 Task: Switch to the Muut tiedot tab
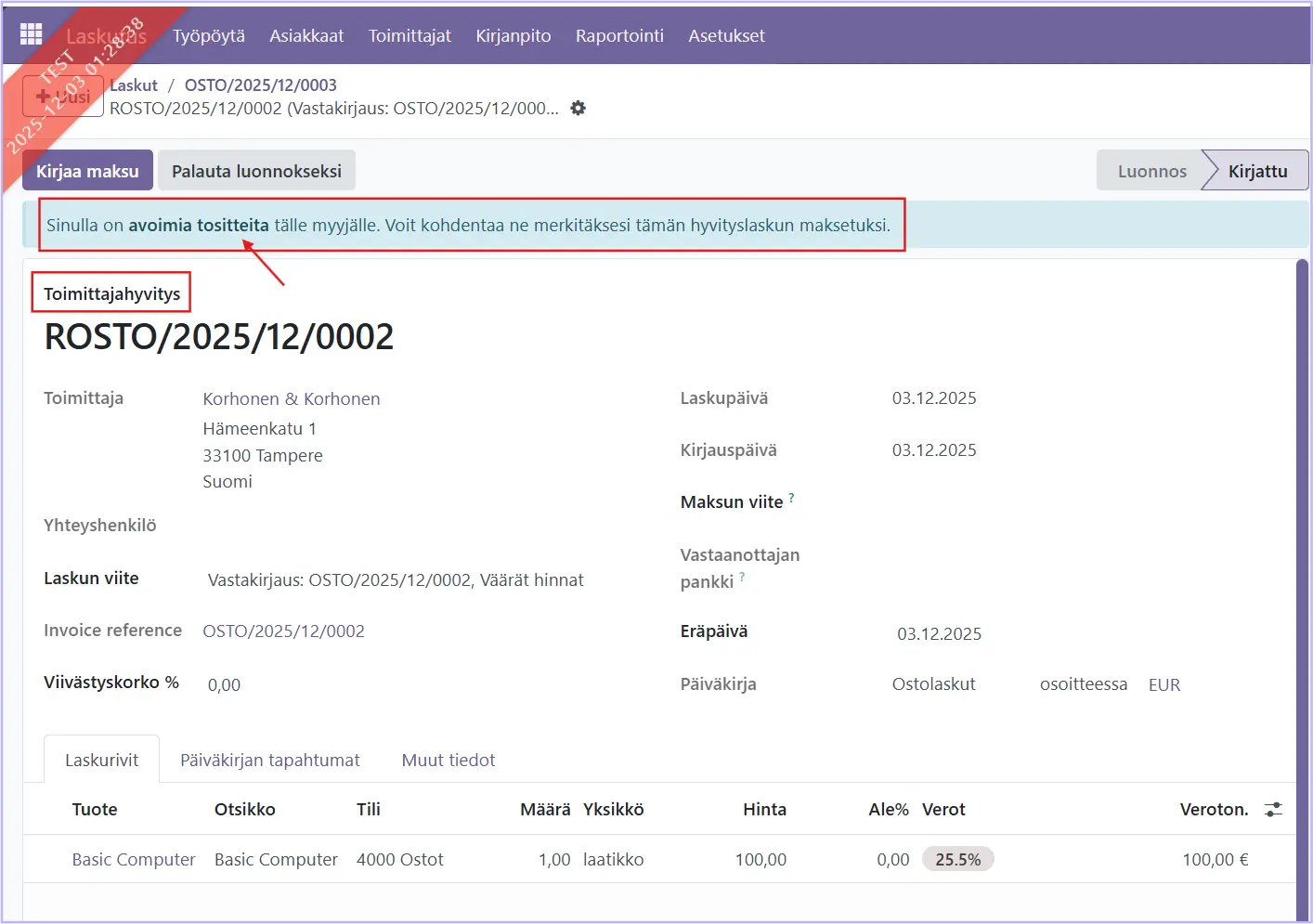448,760
